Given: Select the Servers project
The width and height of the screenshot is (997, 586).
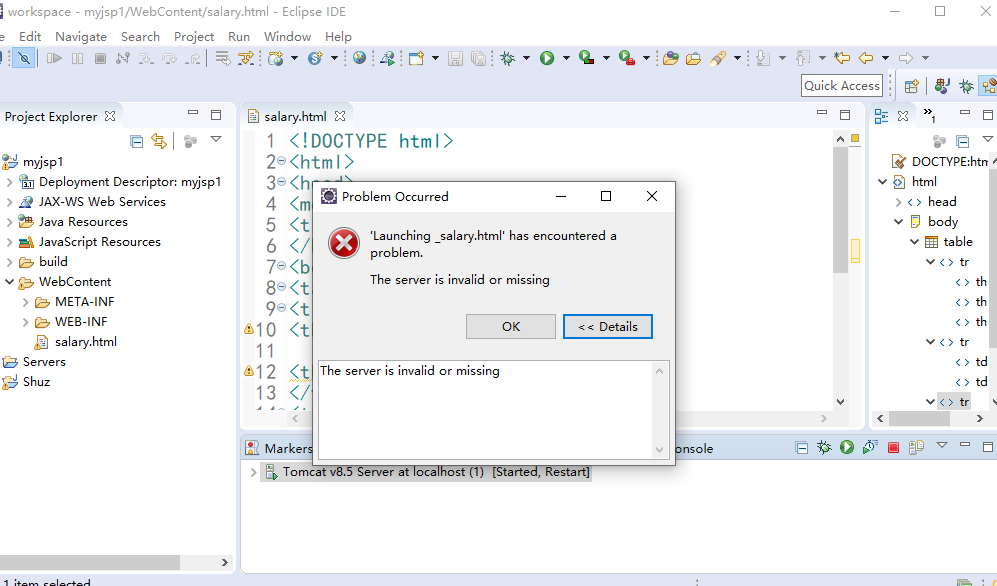Looking at the screenshot, I should (x=44, y=362).
